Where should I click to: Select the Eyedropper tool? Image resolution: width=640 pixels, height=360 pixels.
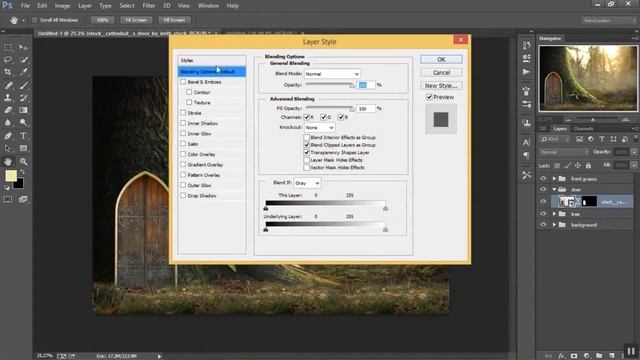tap(23, 72)
